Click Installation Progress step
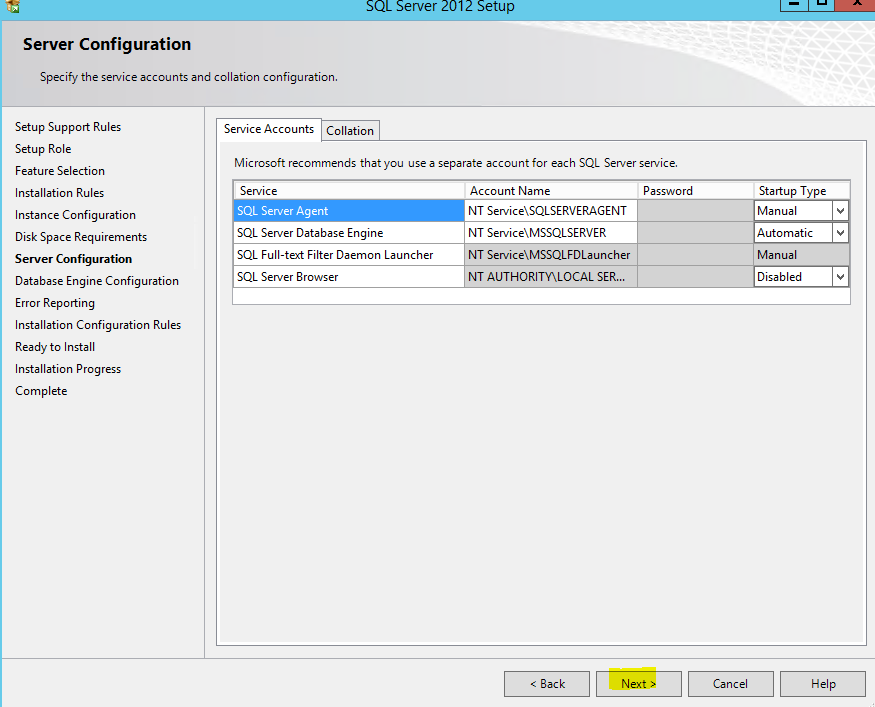This screenshot has height=707, width=875. 68,369
